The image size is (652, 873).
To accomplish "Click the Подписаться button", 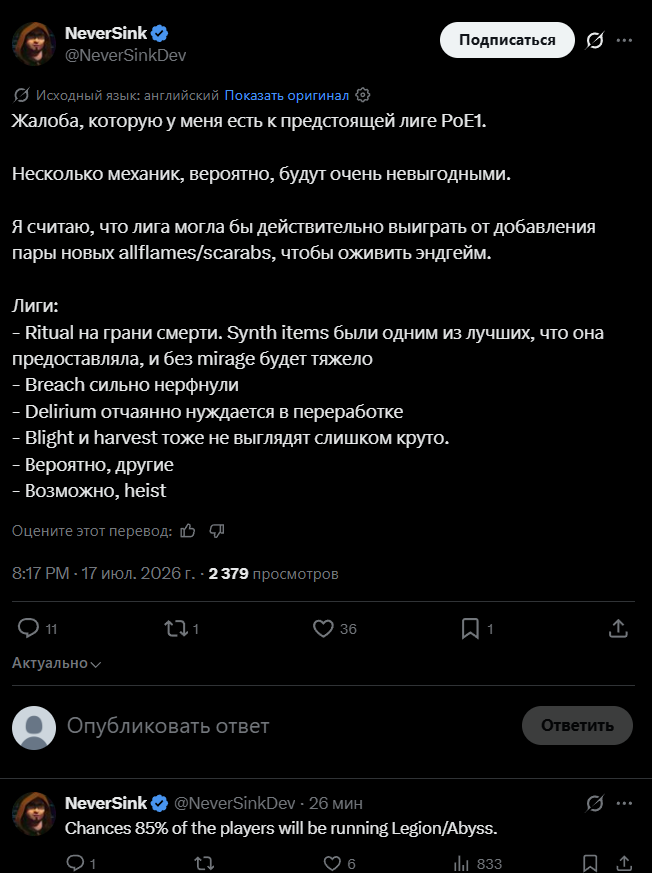I will point(507,40).
